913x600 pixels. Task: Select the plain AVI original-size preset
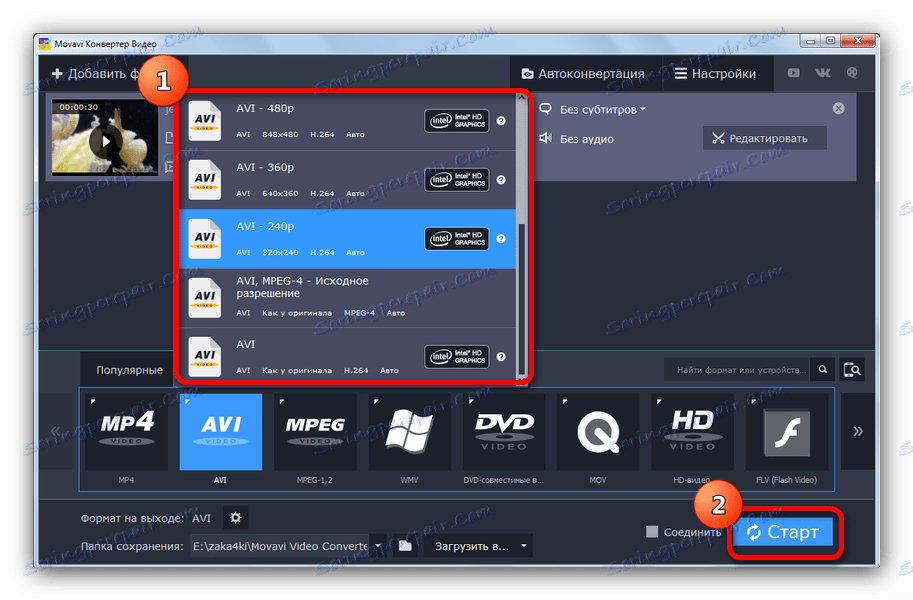tap(348, 354)
